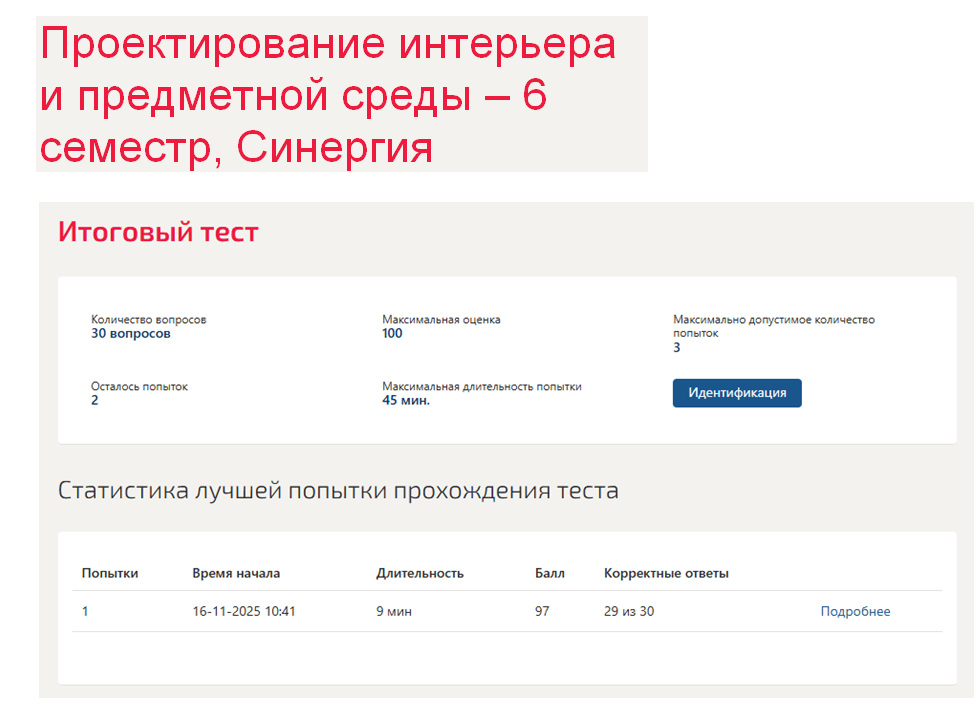Click the maximum grade value '100'
Screen dimensions: 979x709
(x=392, y=333)
